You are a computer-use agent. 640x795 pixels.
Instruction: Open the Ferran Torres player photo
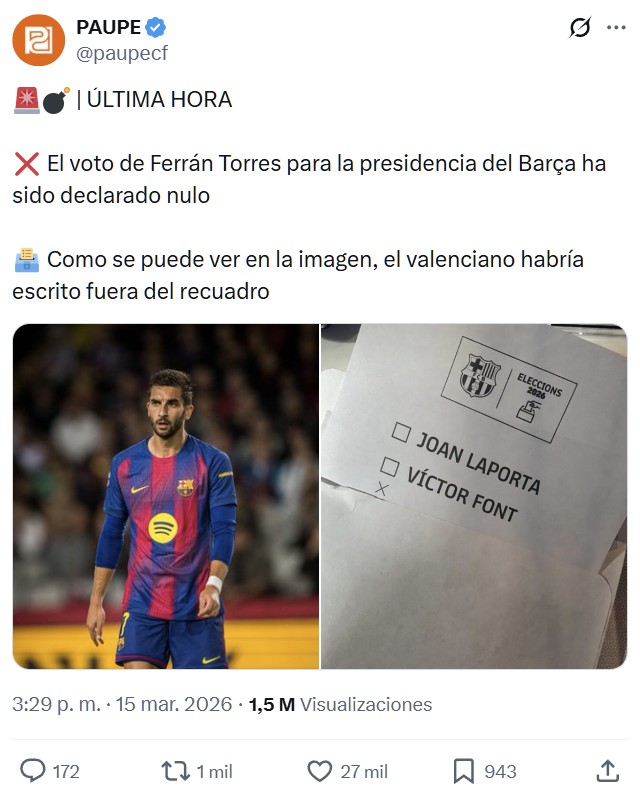click(x=166, y=496)
